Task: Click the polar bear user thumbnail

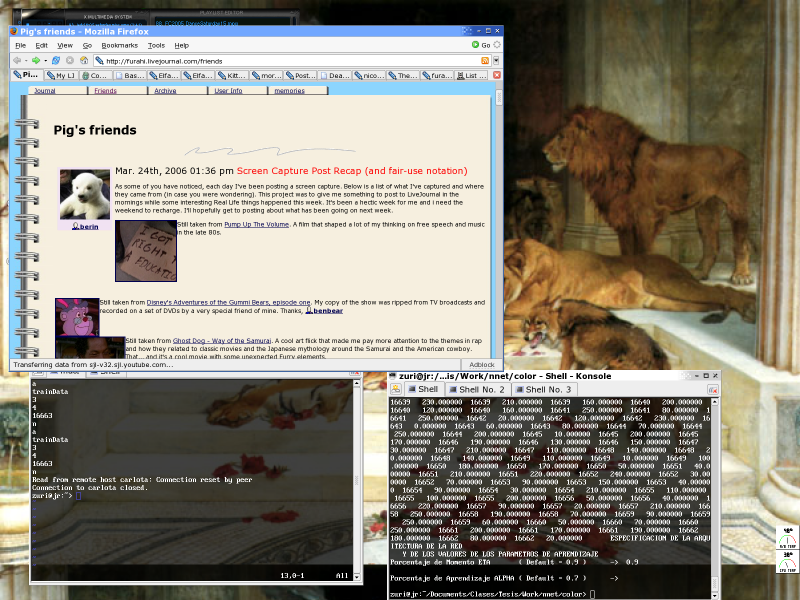Action: point(84,194)
